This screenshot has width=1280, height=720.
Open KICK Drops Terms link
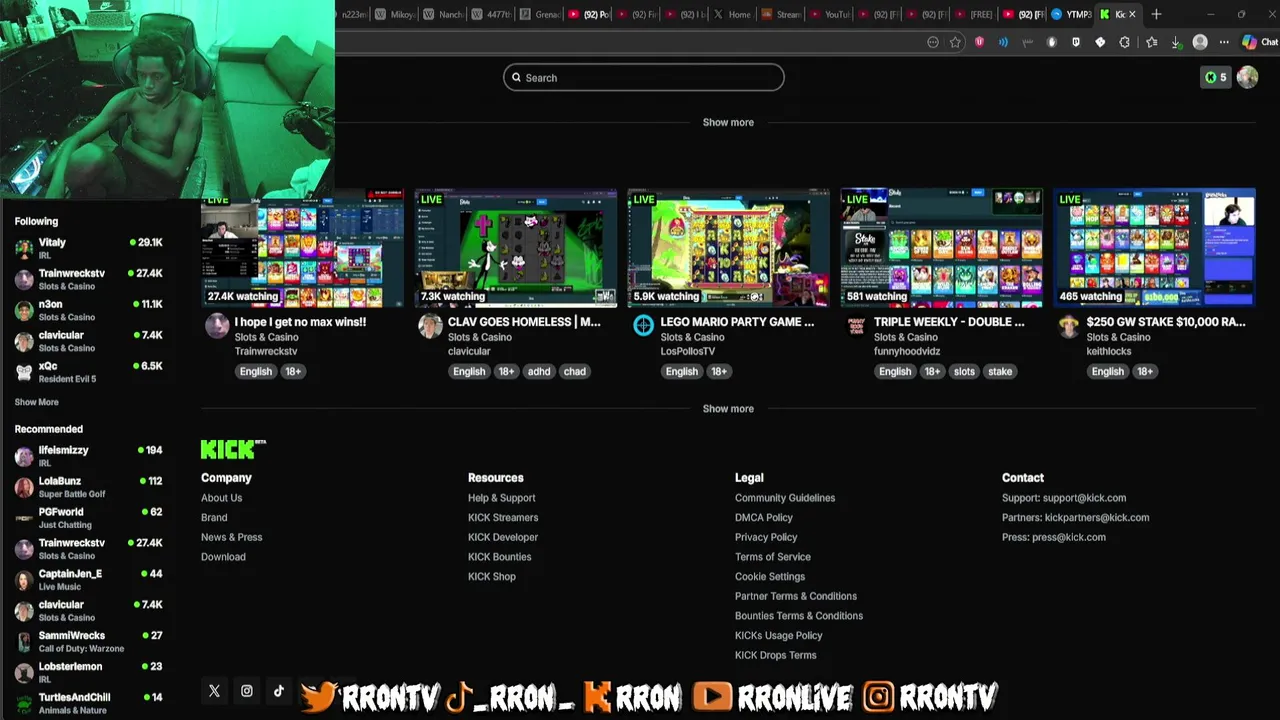[x=775, y=655]
